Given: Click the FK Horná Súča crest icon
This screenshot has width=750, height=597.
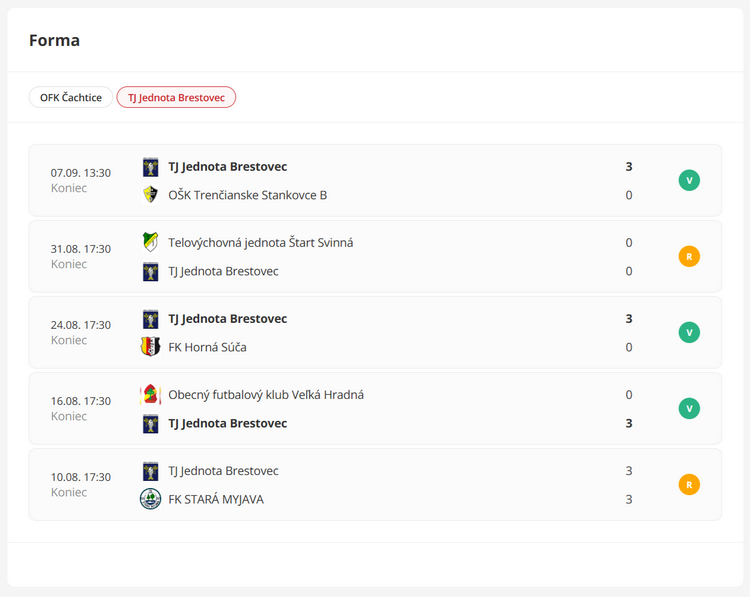Looking at the screenshot, I should [150, 347].
